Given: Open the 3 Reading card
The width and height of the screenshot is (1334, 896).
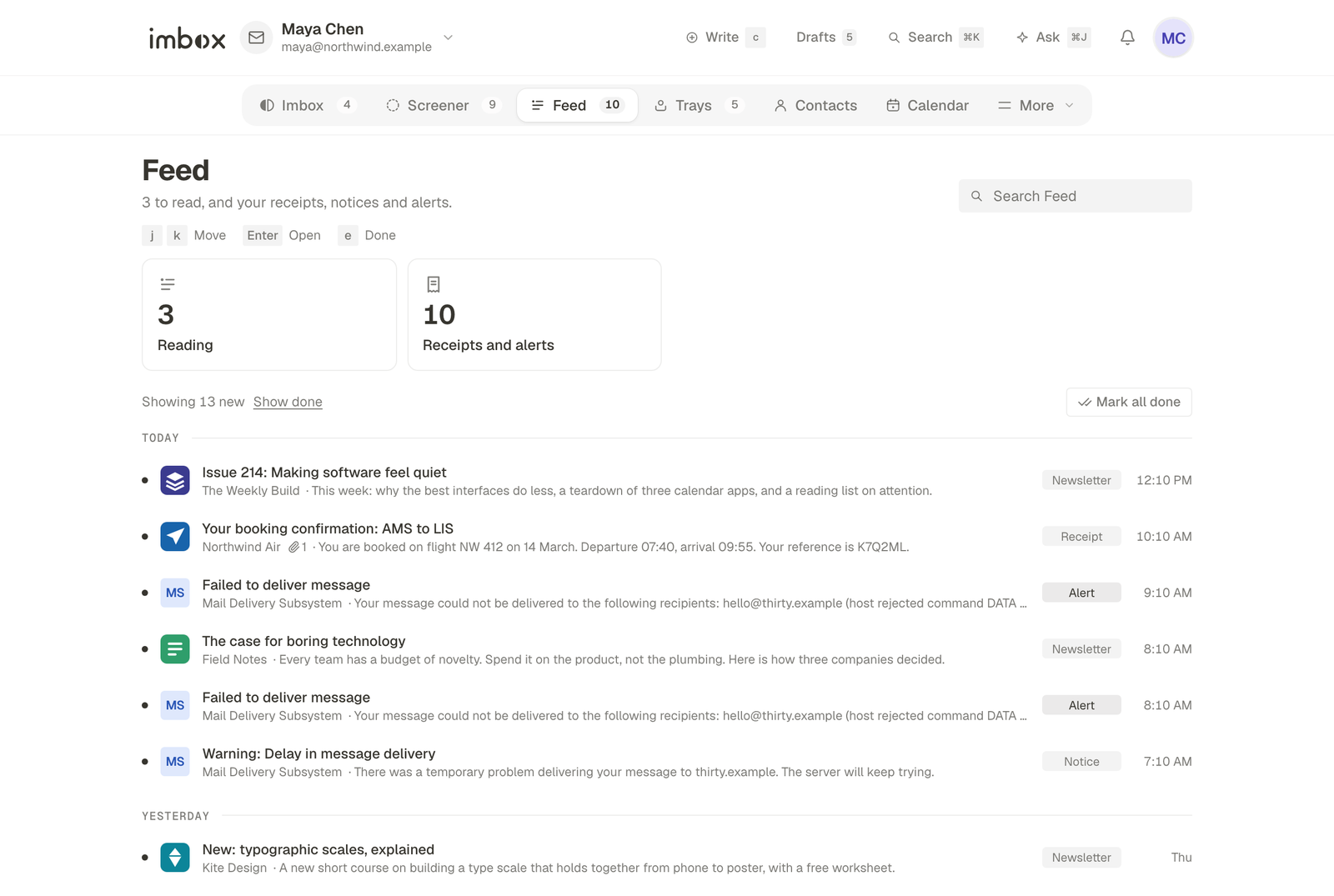Looking at the screenshot, I should [269, 314].
